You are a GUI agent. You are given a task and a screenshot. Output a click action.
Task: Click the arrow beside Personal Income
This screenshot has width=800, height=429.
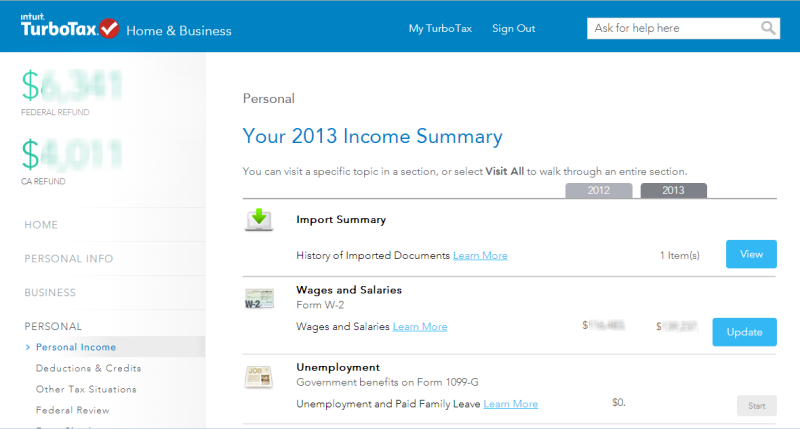pyautogui.click(x=28, y=347)
